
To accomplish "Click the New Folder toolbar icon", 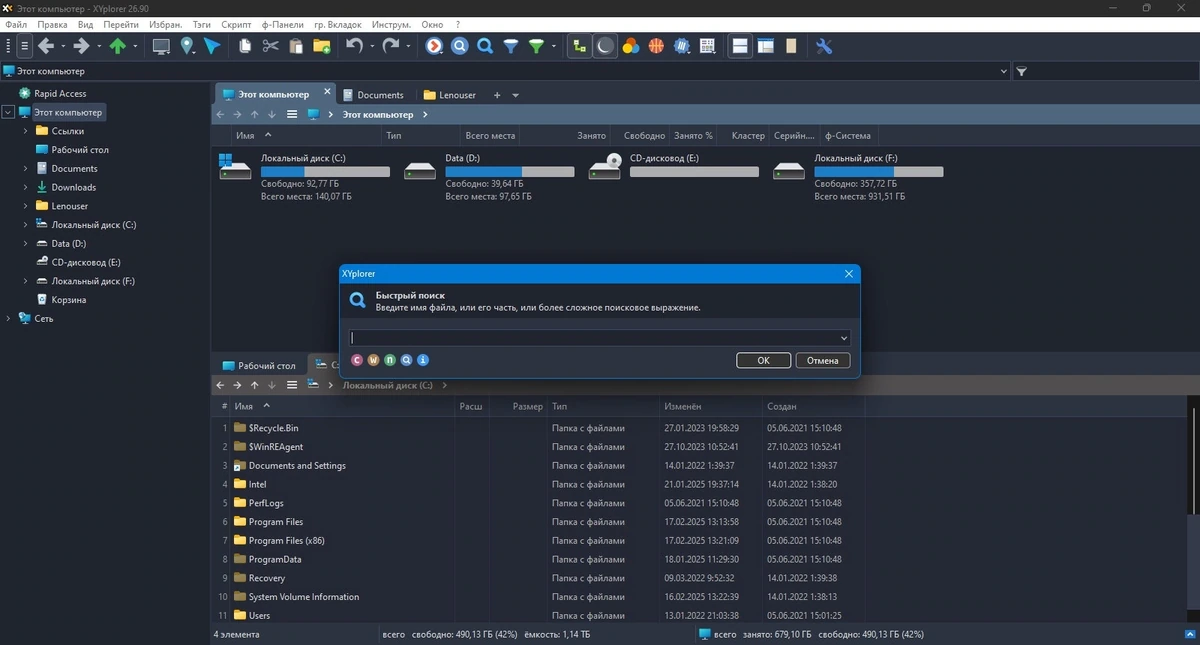I will pyautogui.click(x=321, y=46).
